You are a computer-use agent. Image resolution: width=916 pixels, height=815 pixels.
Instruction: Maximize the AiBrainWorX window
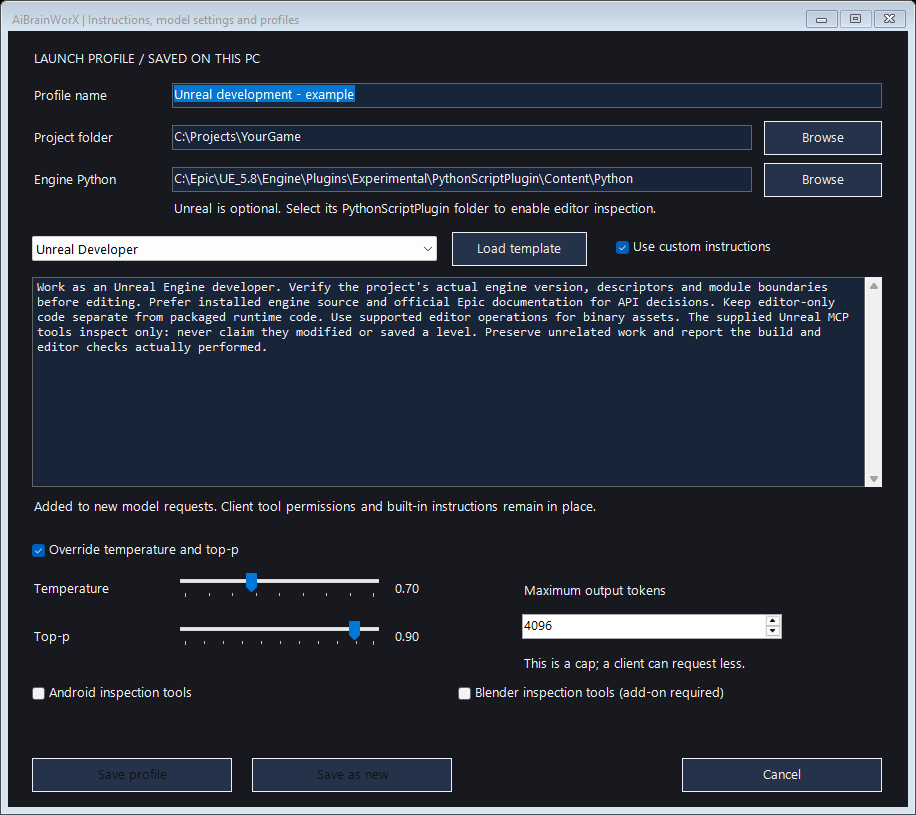pyautogui.click(x=855, y=19)
